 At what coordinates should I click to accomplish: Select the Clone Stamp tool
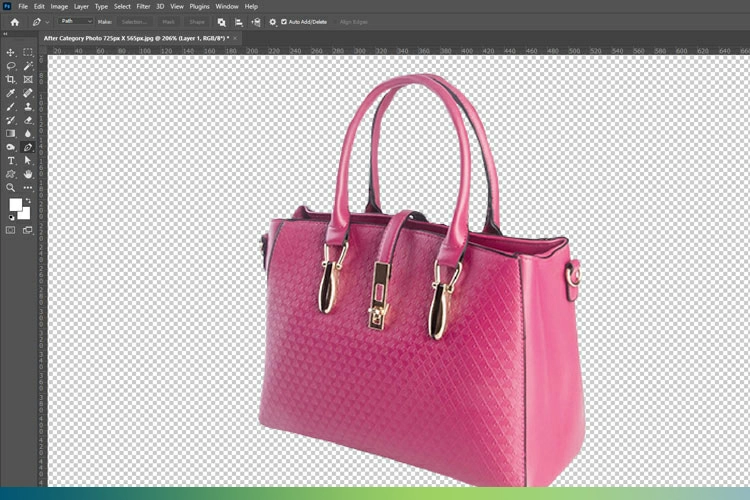[28, 106]
